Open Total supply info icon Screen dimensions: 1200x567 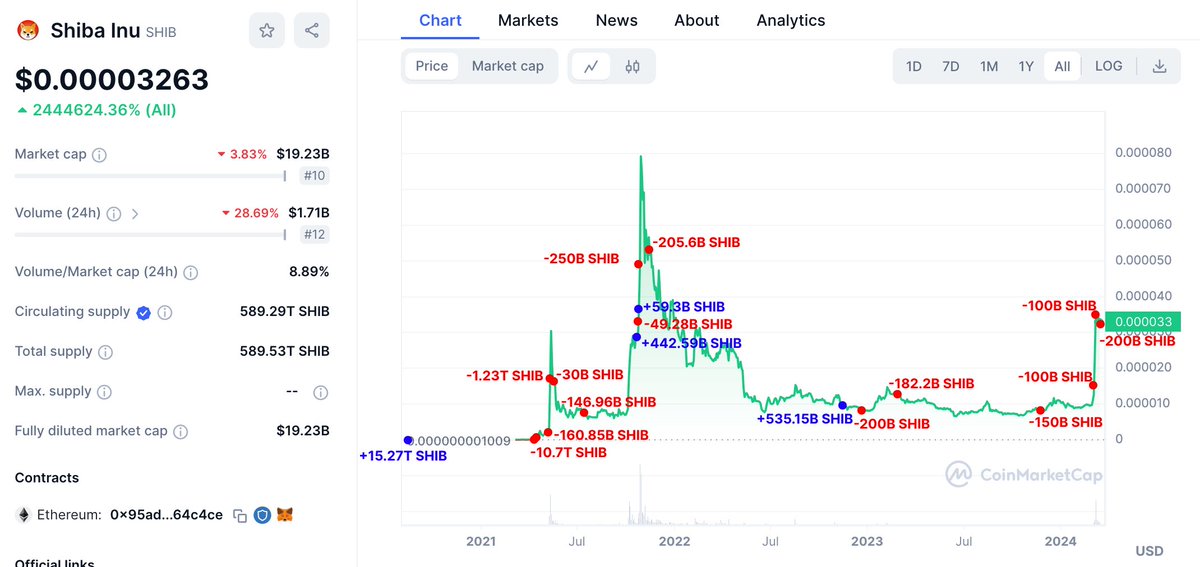(105, 352)
